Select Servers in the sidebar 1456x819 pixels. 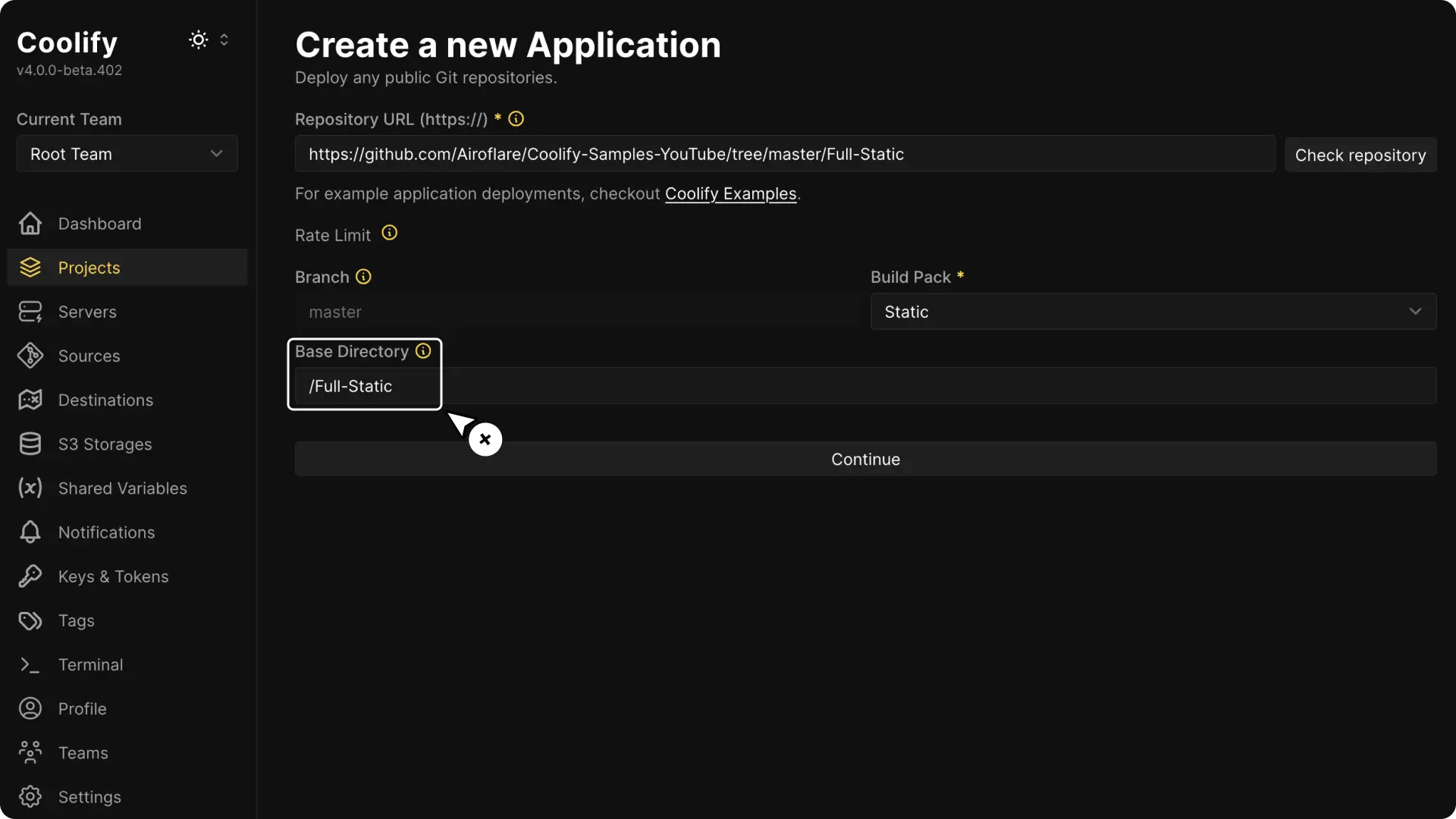(x=87, y=311)
